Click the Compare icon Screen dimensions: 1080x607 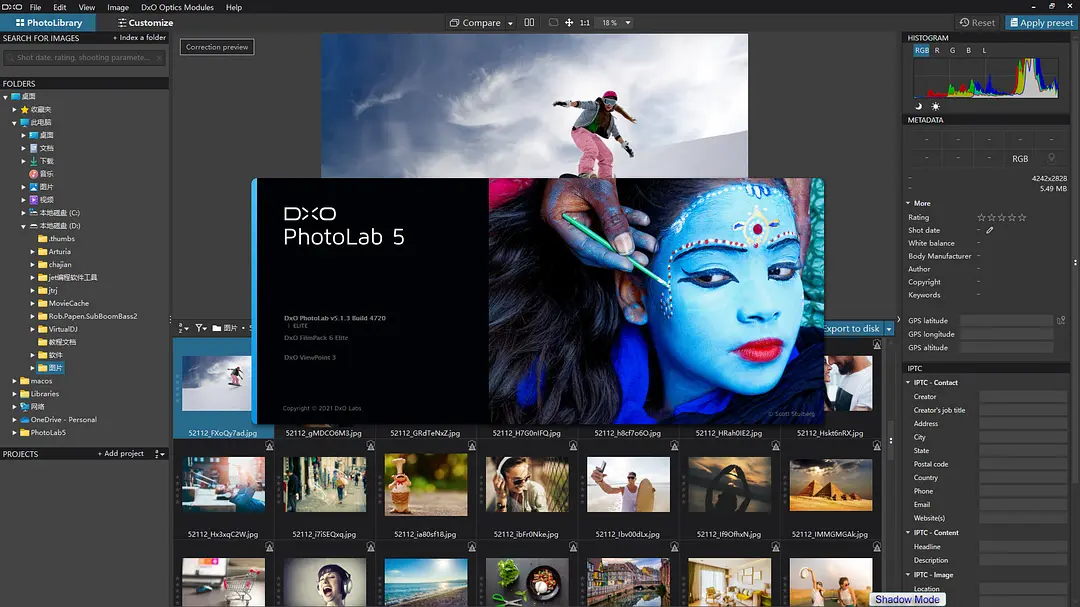tap(455, 23)
